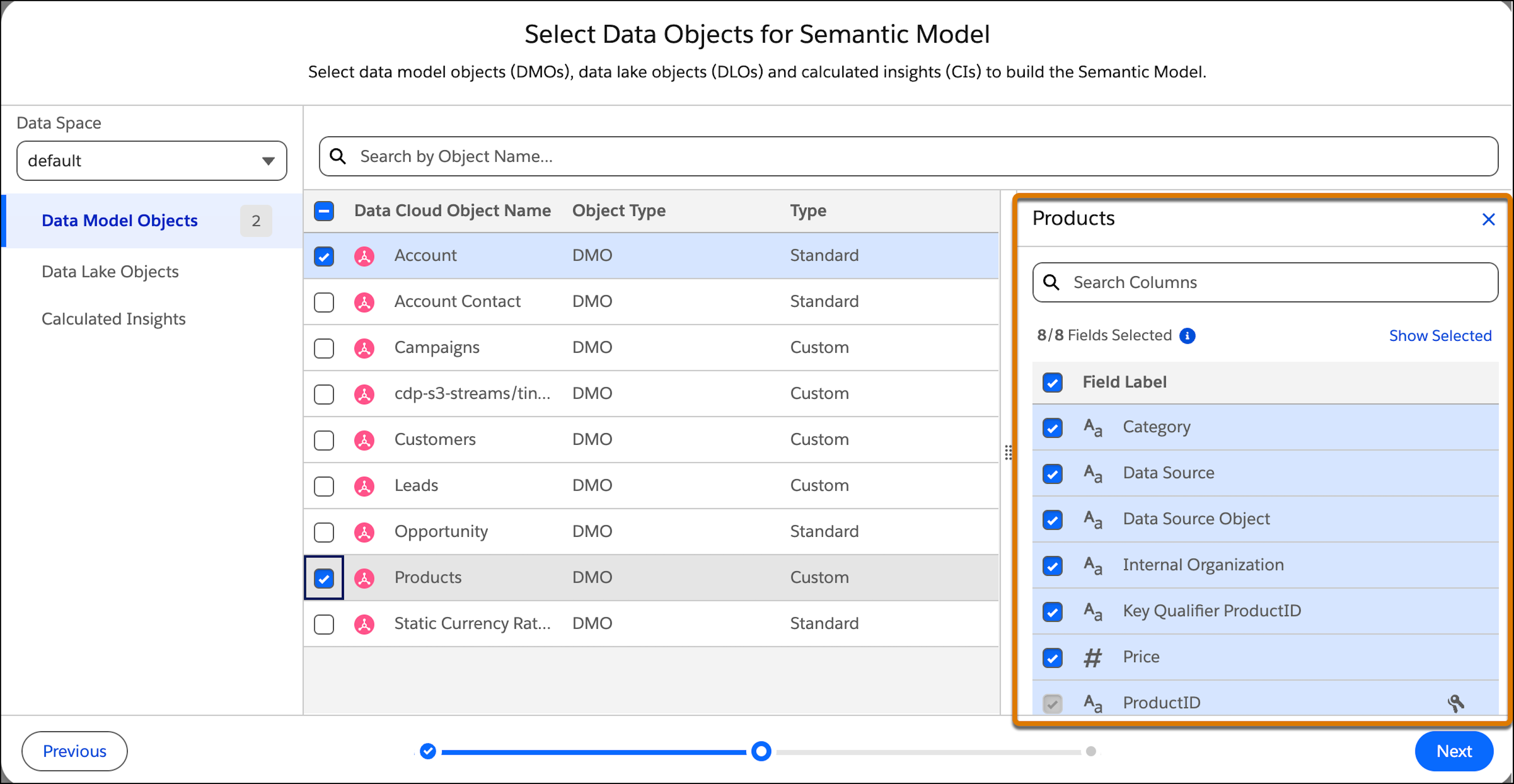The image size is (1514, 784).
Task: Click the number type icon for Price
Action: (1092, 657)
